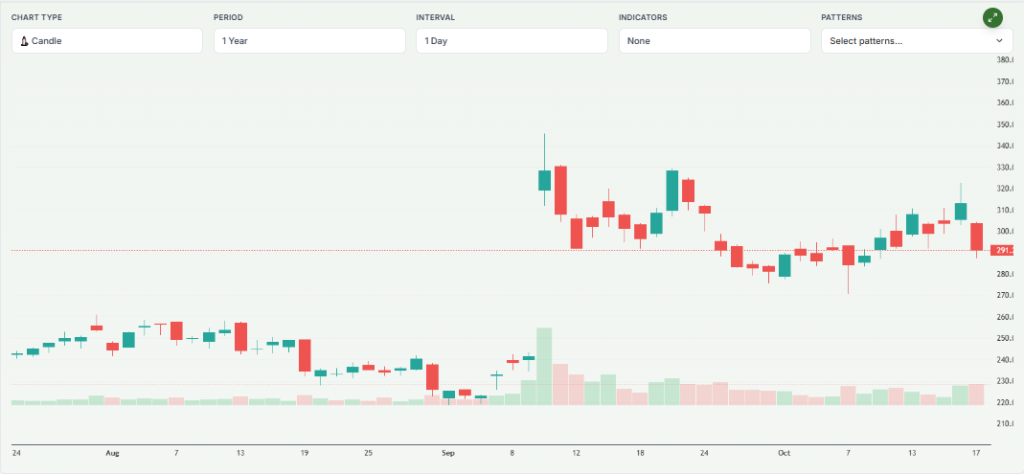Click the 350 level on the price axis
1024x474 pixels.
click(1001, 125)
